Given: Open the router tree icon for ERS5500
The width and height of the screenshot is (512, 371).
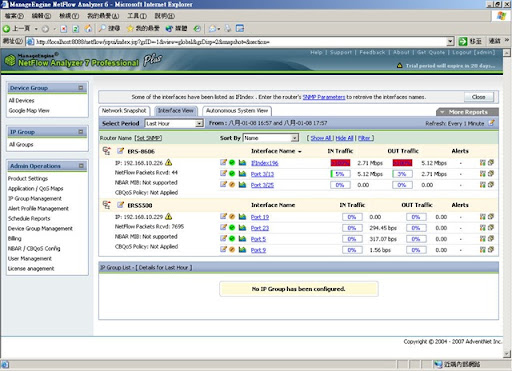Looking at the screenshot, I should 107,205.
